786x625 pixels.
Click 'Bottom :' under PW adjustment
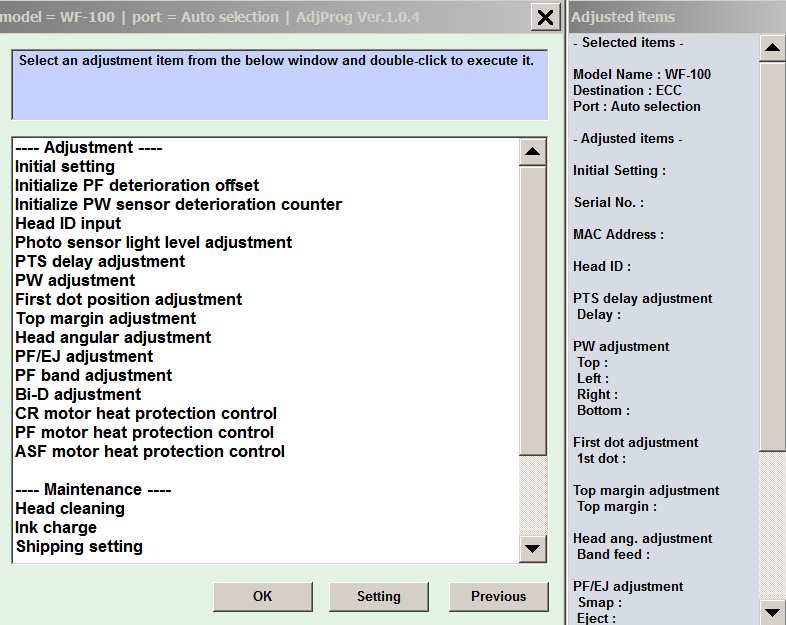click(x=604, y=411)
